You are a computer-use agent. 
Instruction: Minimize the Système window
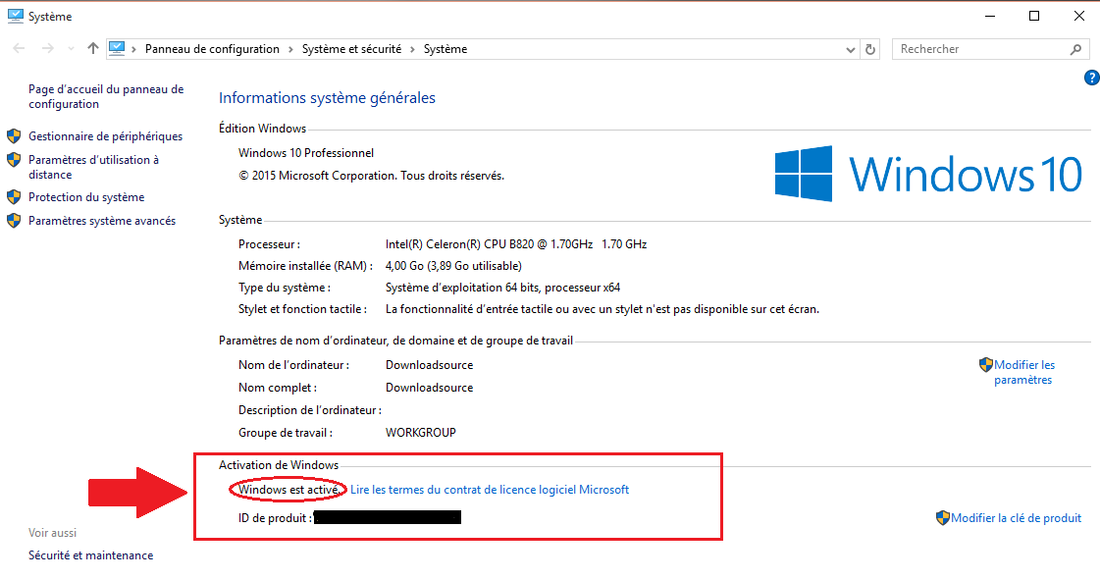pos(990,16)
